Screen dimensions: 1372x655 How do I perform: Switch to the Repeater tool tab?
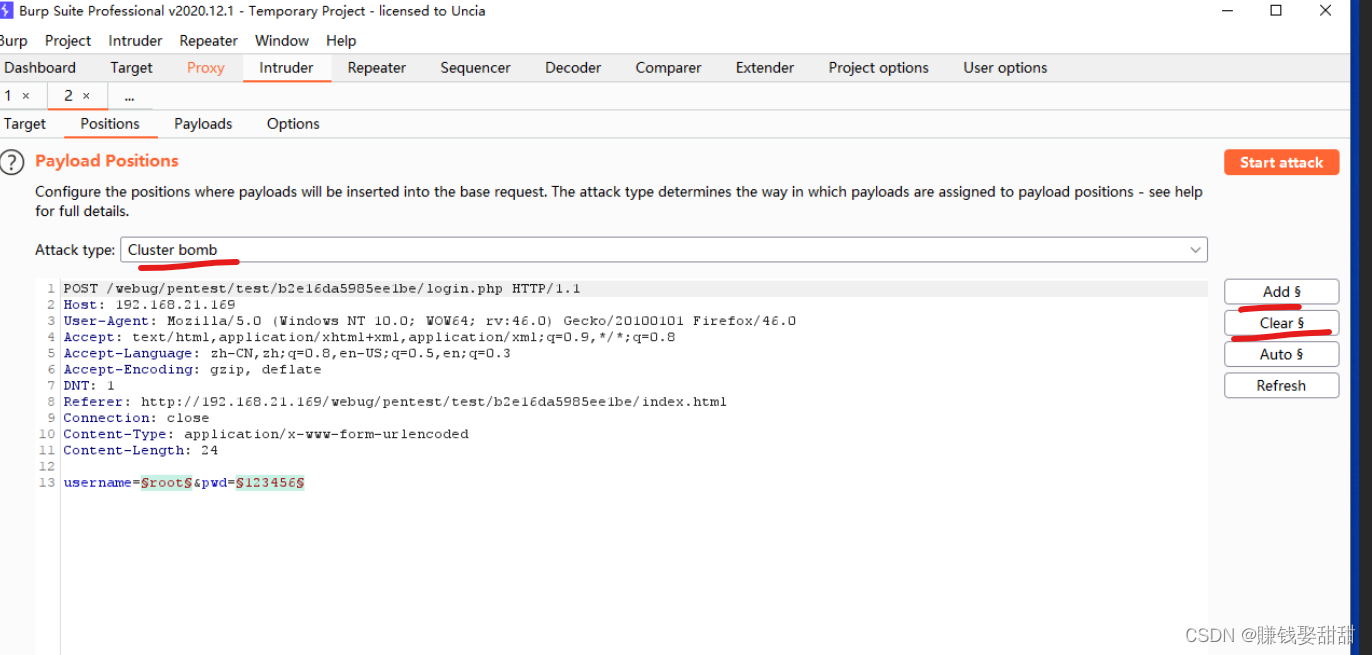click(376, 68)
